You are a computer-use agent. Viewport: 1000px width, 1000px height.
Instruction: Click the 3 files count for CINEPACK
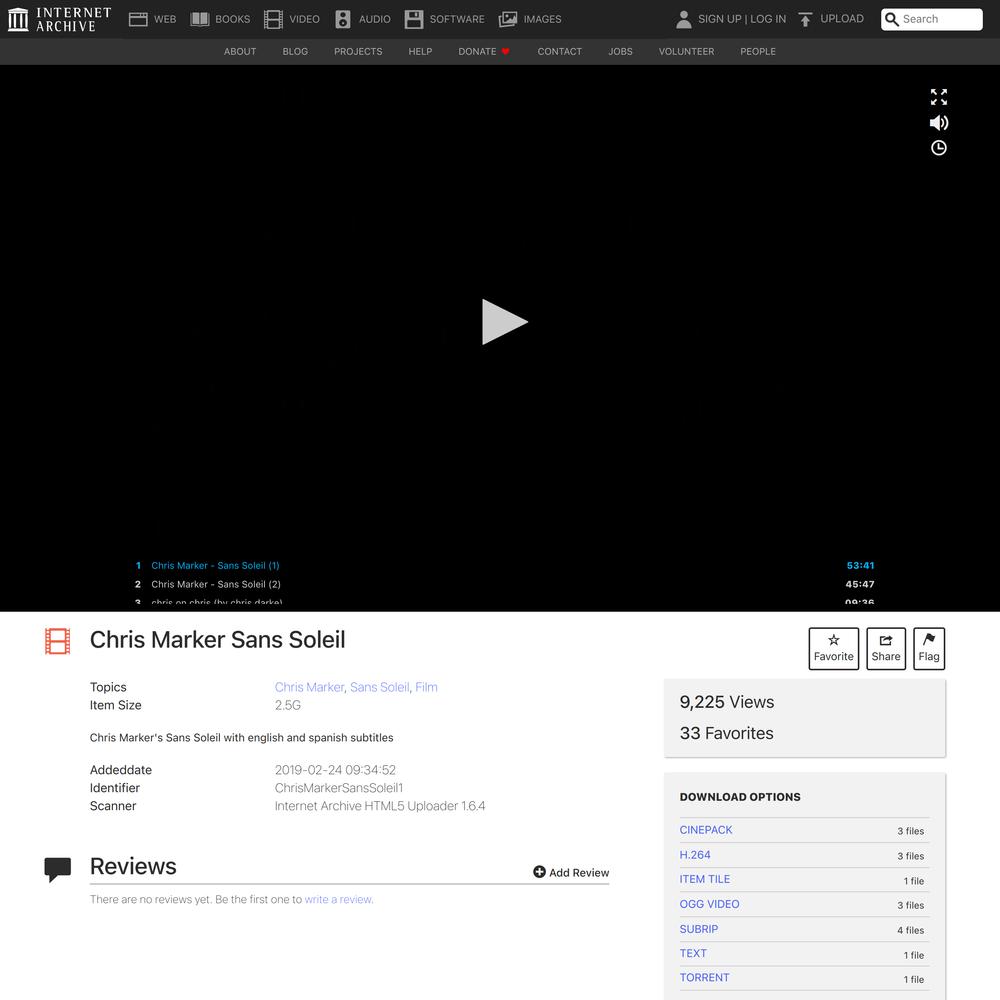pyautogui.click(x=910, y=830)
